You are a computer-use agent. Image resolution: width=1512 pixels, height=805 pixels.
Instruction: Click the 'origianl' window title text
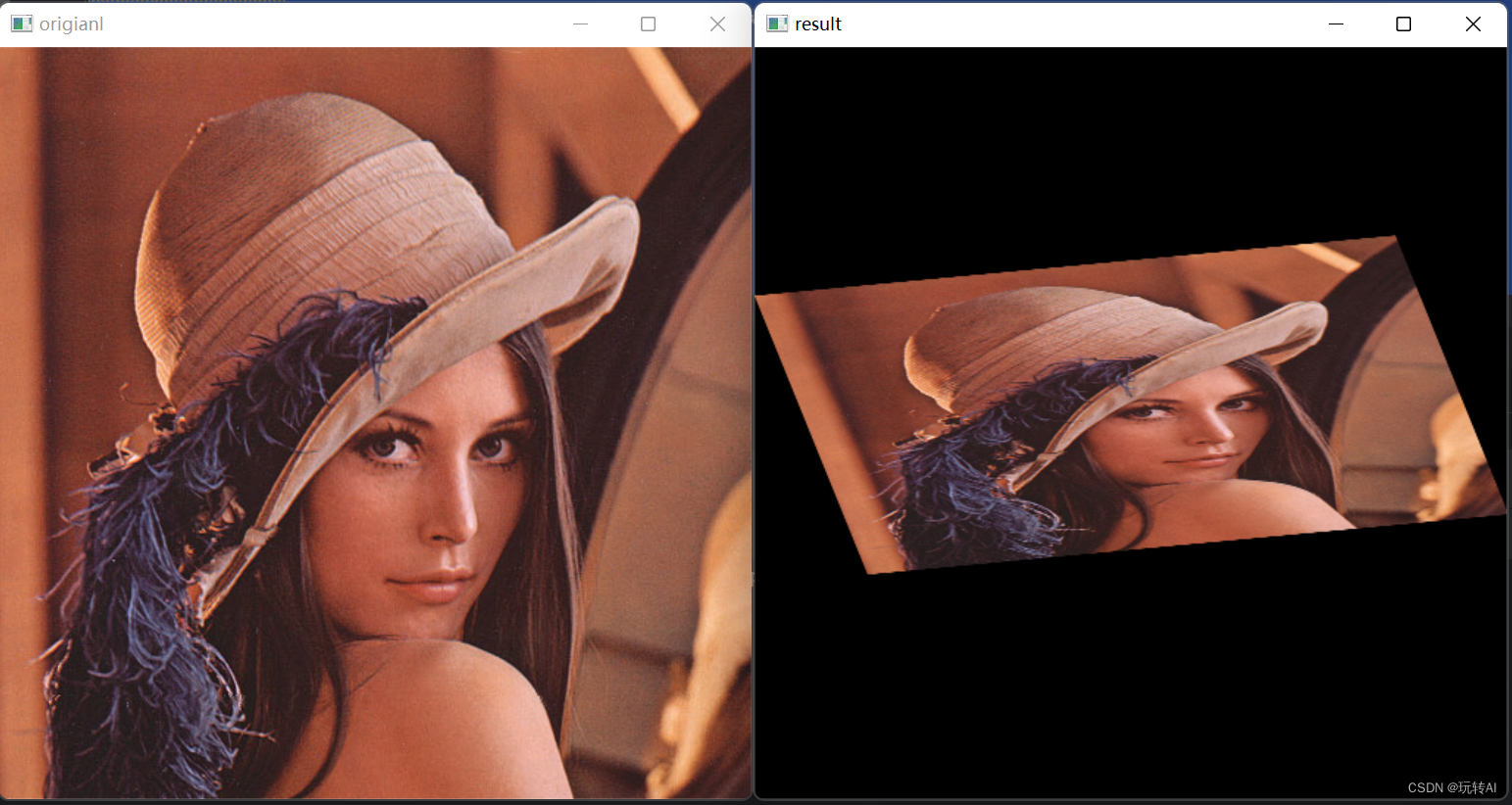pyautogui.click(x=72, y=24)
